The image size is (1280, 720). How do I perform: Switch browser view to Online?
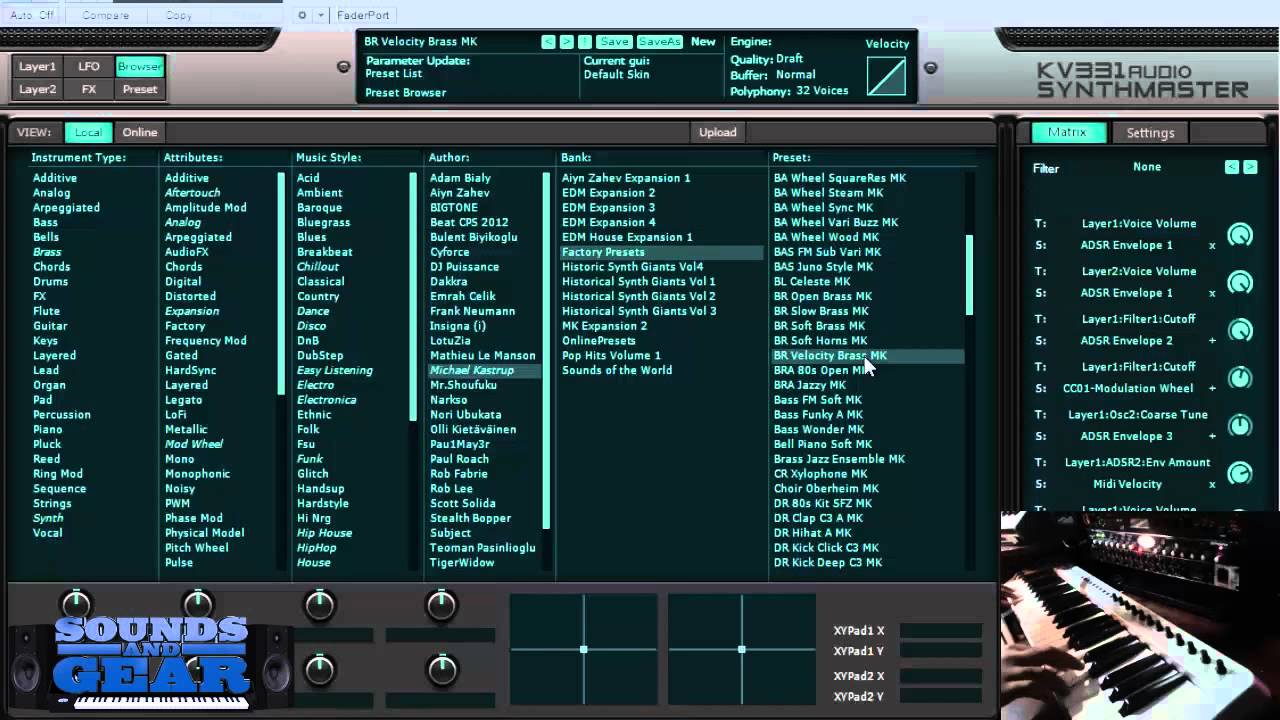(x=140, y=132)
